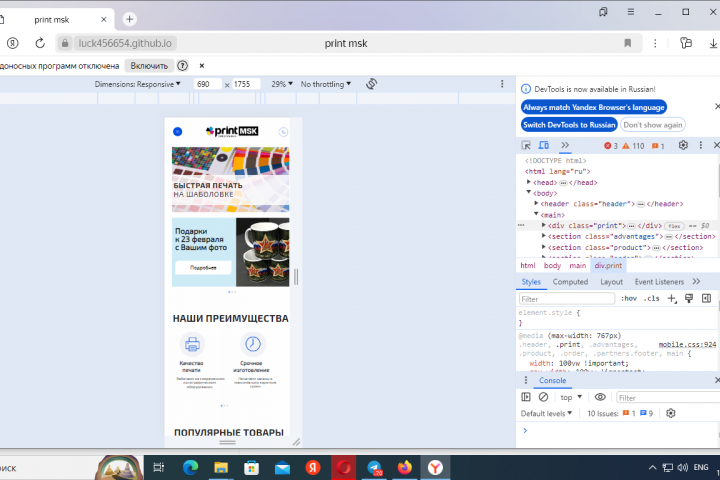Click the styles Filter input
Image resolution: width=720 pixels, height=480 pixels.
tap(567, 299)
